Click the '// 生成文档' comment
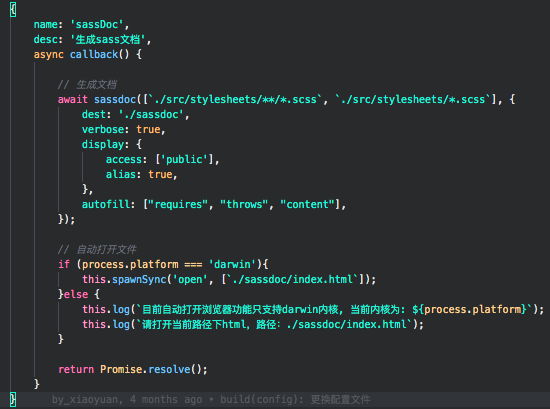Viewport: 550px width, 409px height. [87, 85]
